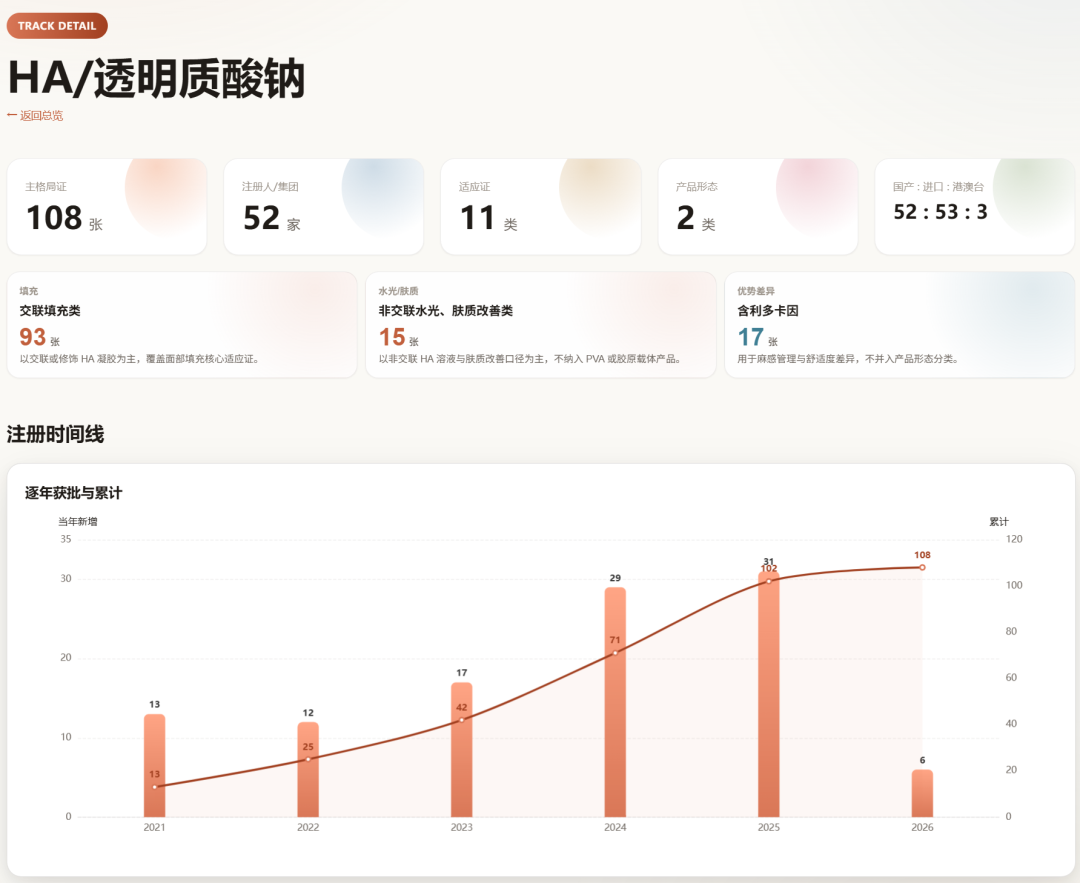1080x883 pixels.
Task: Click the HA/透明质酸钠 page title
Action: point(156,79)
